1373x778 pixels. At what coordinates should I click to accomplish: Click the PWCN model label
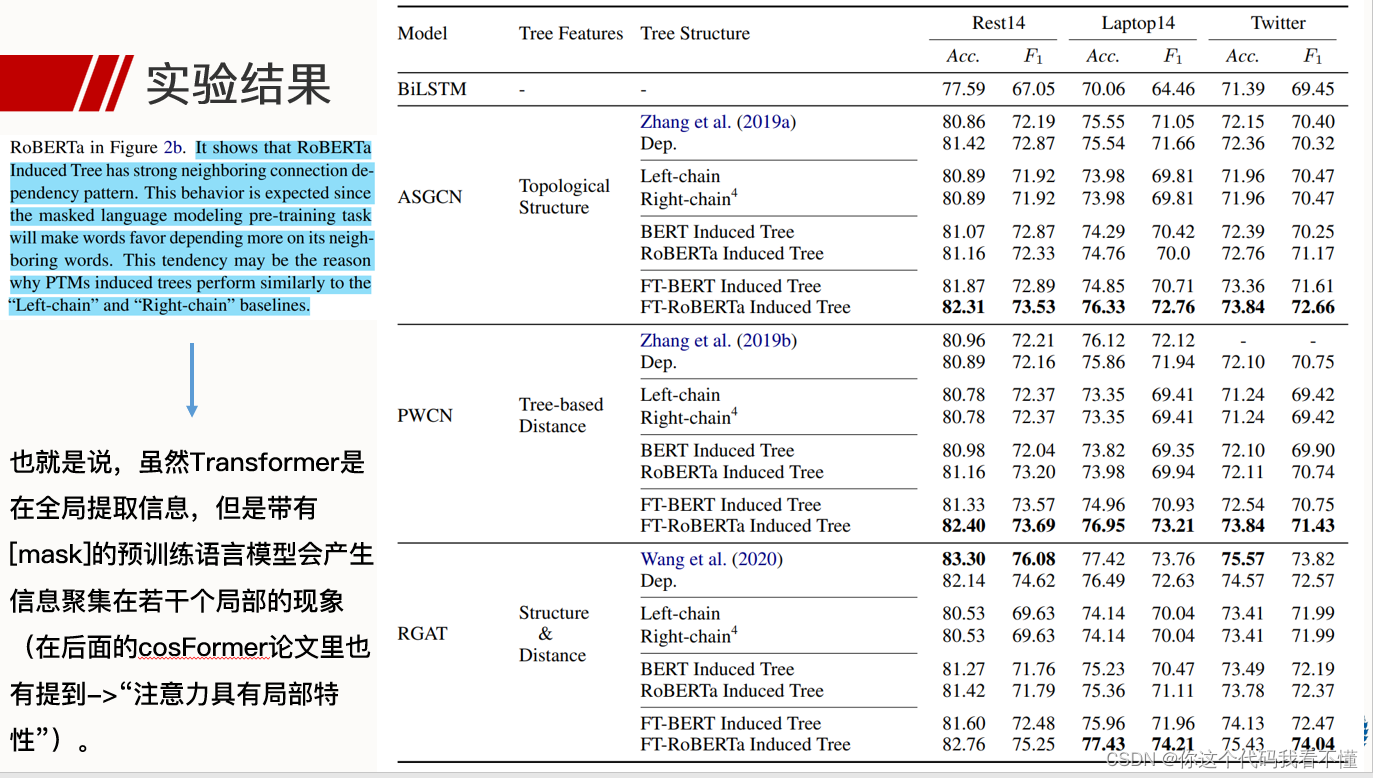click(425, 415)
